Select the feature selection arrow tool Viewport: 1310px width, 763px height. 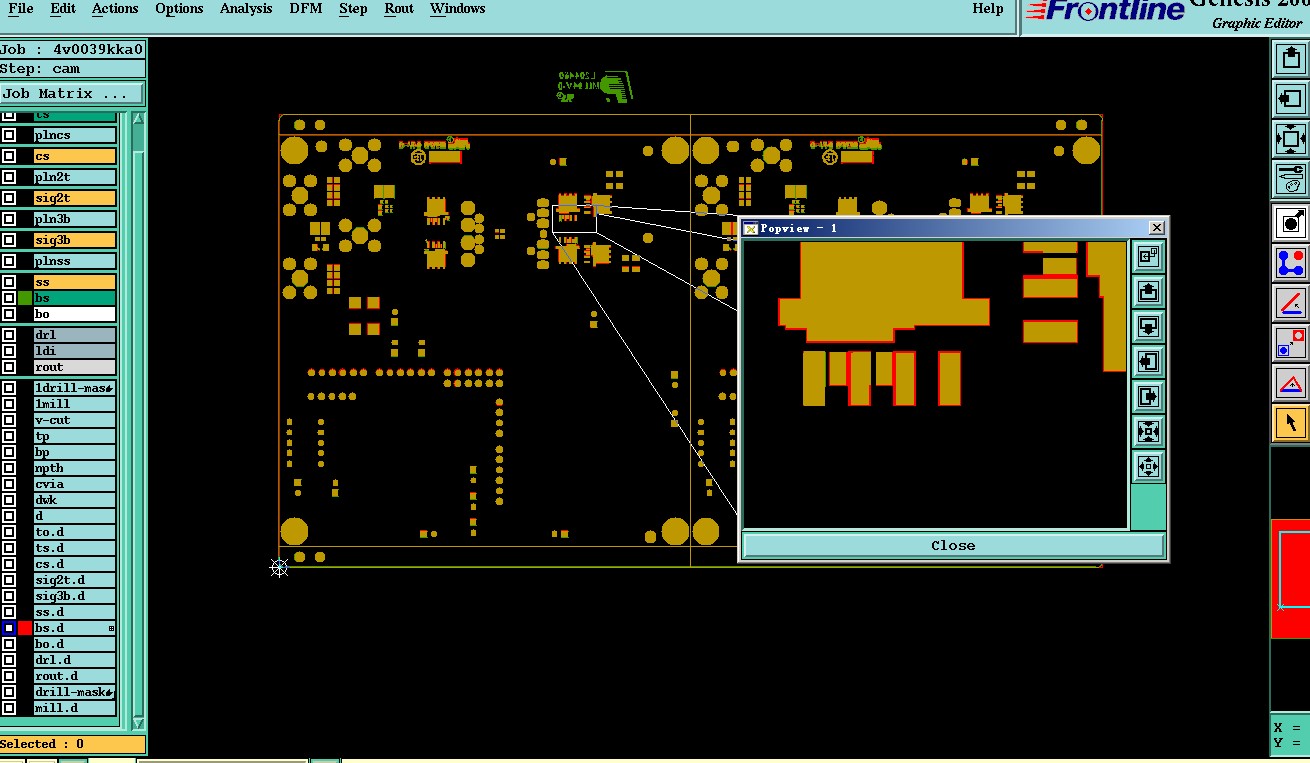(x=1290, y=422)
